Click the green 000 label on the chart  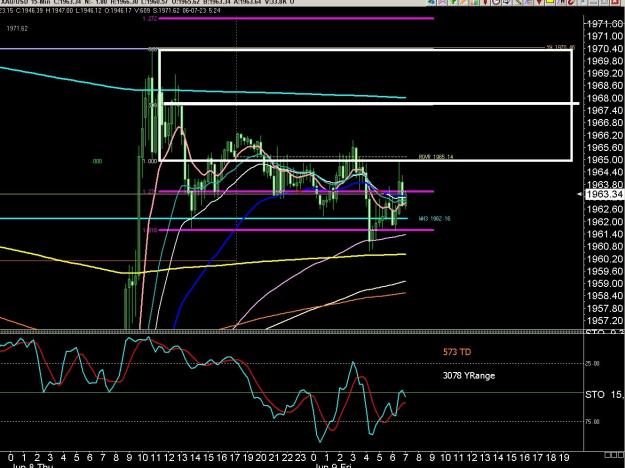[x=97, y=161]
